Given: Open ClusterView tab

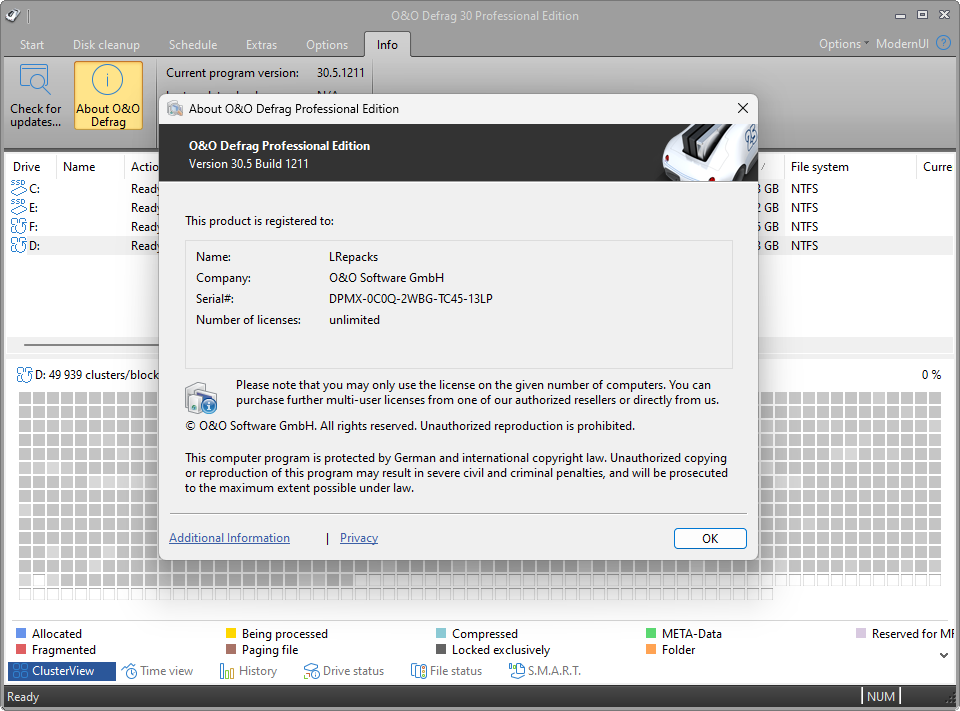Looking at the screenshot, I should (61, 671).
